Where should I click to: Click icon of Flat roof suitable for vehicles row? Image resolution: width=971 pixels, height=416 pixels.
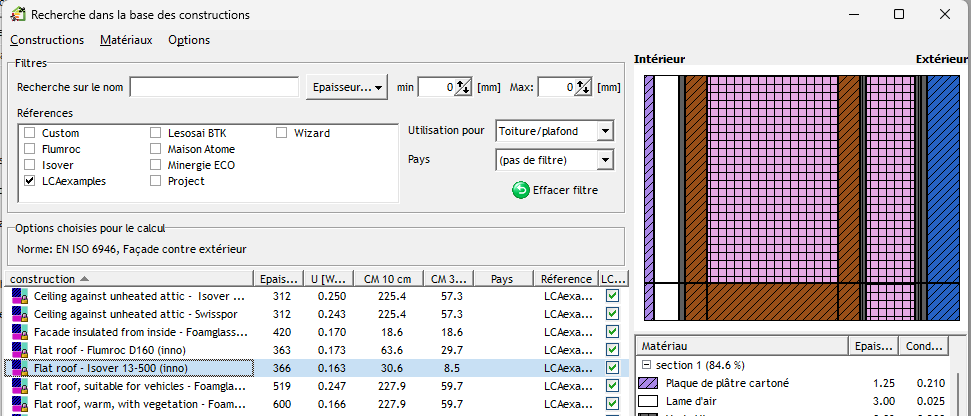point(19,386)
